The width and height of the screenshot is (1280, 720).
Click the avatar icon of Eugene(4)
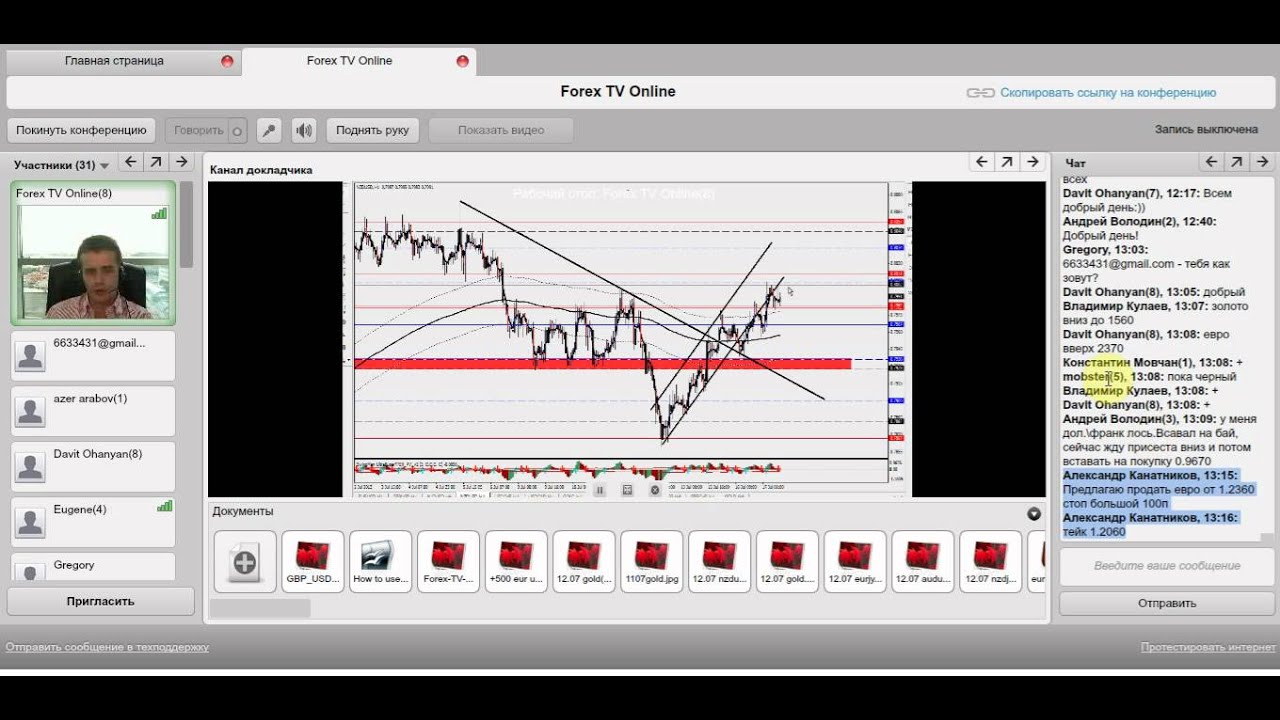tap(31, 521)
